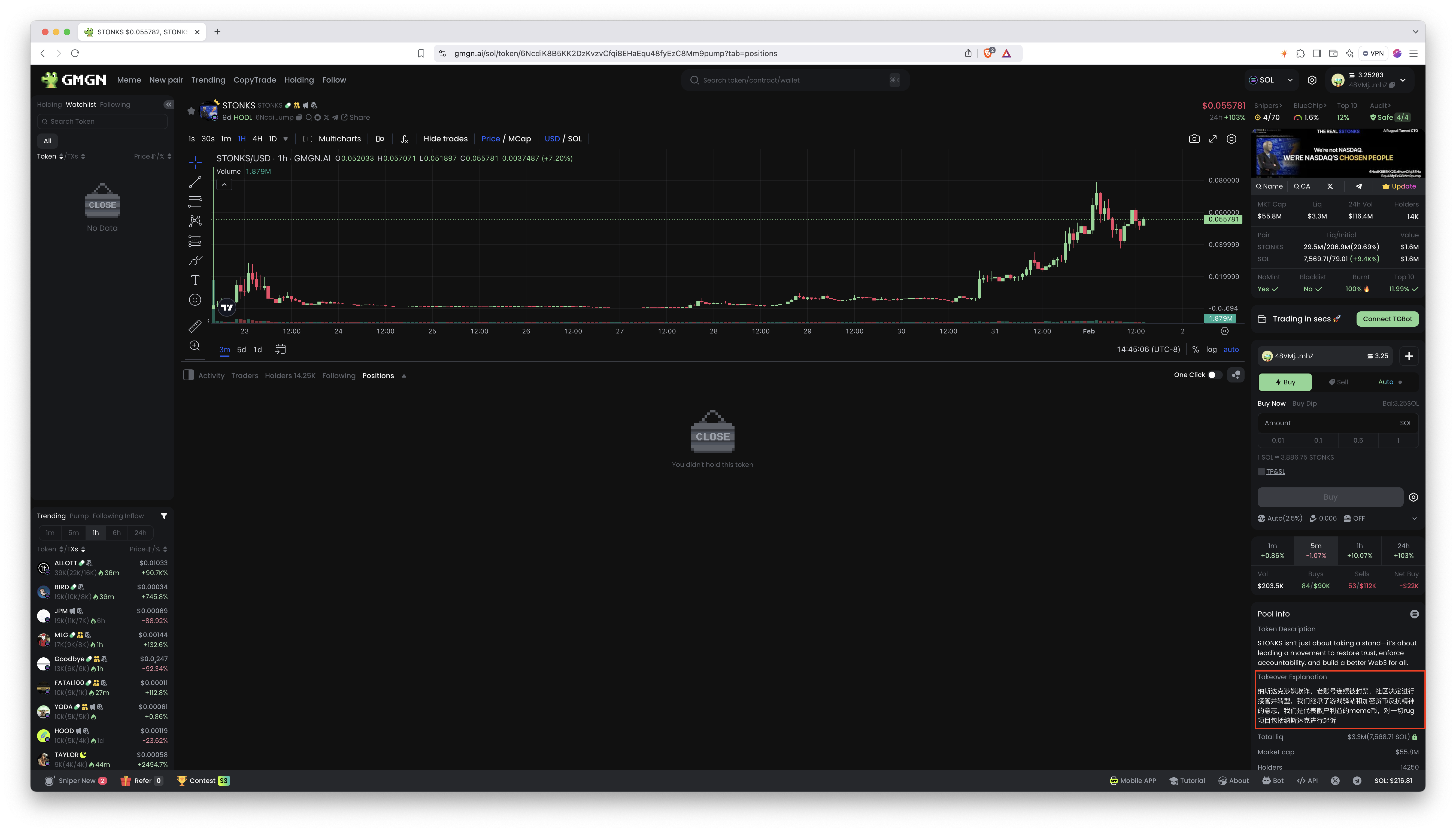
Task: Select the trend line drawing tool
Action: (195, 182)
